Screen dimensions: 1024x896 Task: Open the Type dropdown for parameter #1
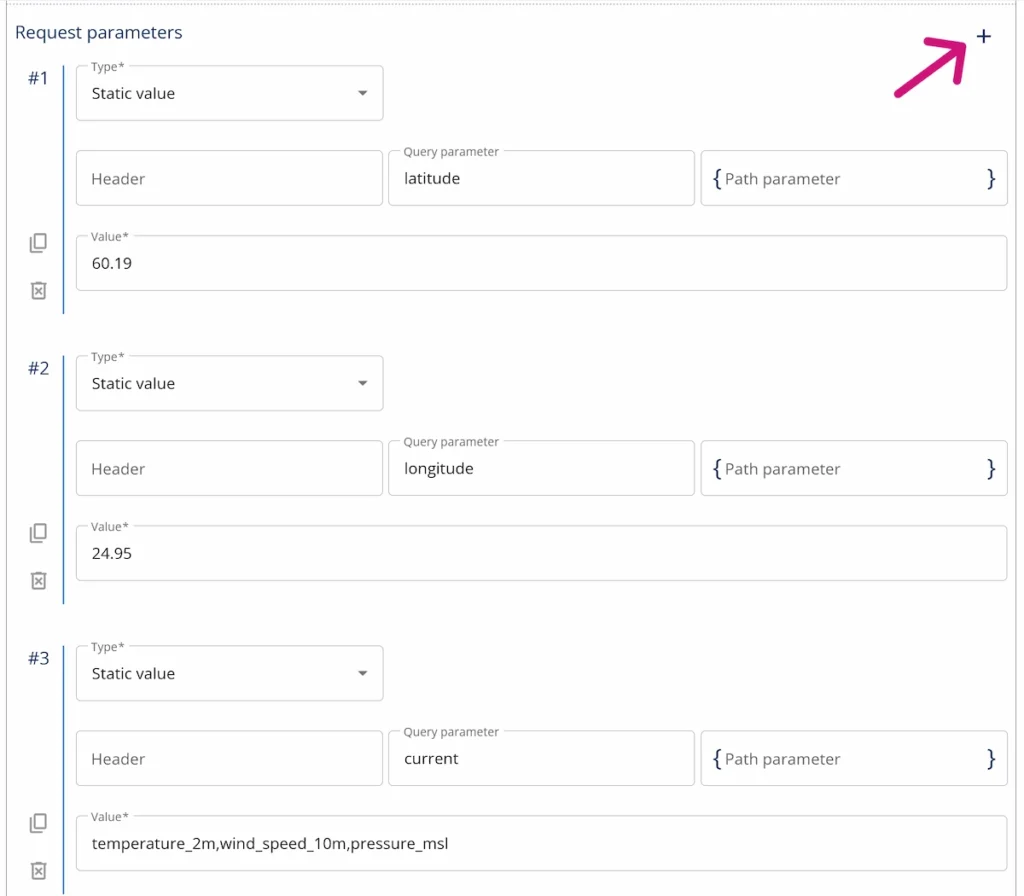tap(362, 93)
